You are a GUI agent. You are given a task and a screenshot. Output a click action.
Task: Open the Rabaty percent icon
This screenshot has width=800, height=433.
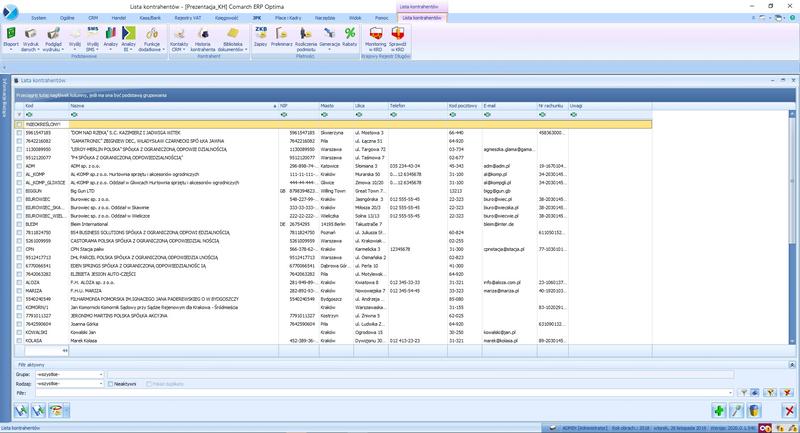[x=349, y=37]
